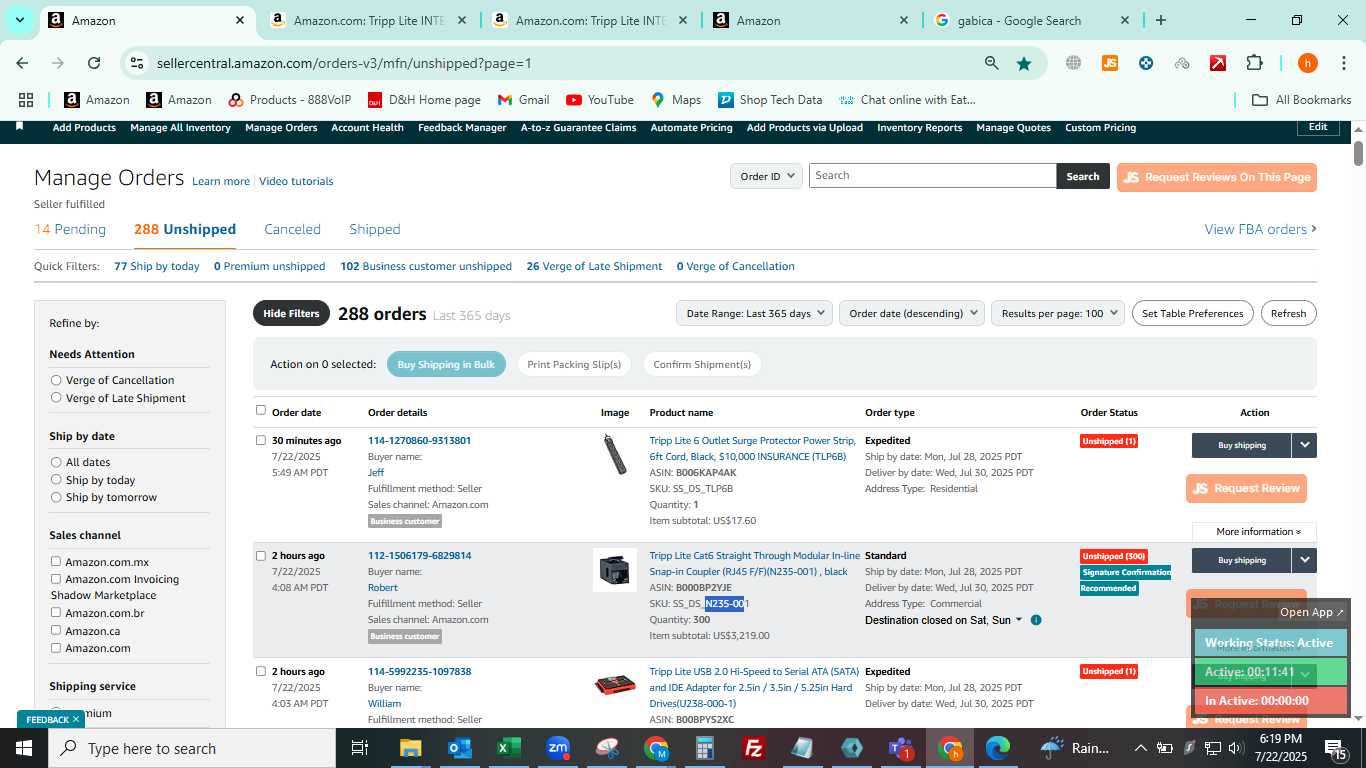Expand Buy shipping arrow for Jeff's order

click(1304, 445)
